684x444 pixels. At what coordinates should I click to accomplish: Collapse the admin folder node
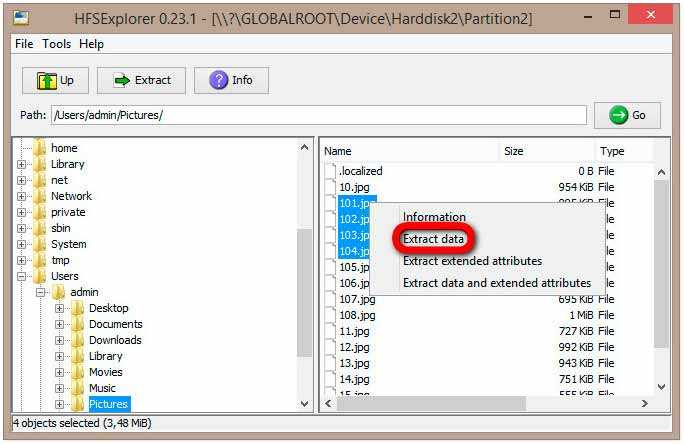pos(41,292)
